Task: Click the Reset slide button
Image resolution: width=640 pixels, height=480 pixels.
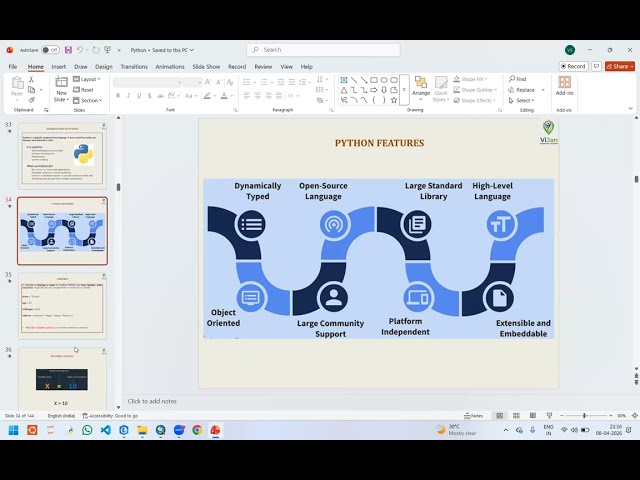Action: coord(84,90)
